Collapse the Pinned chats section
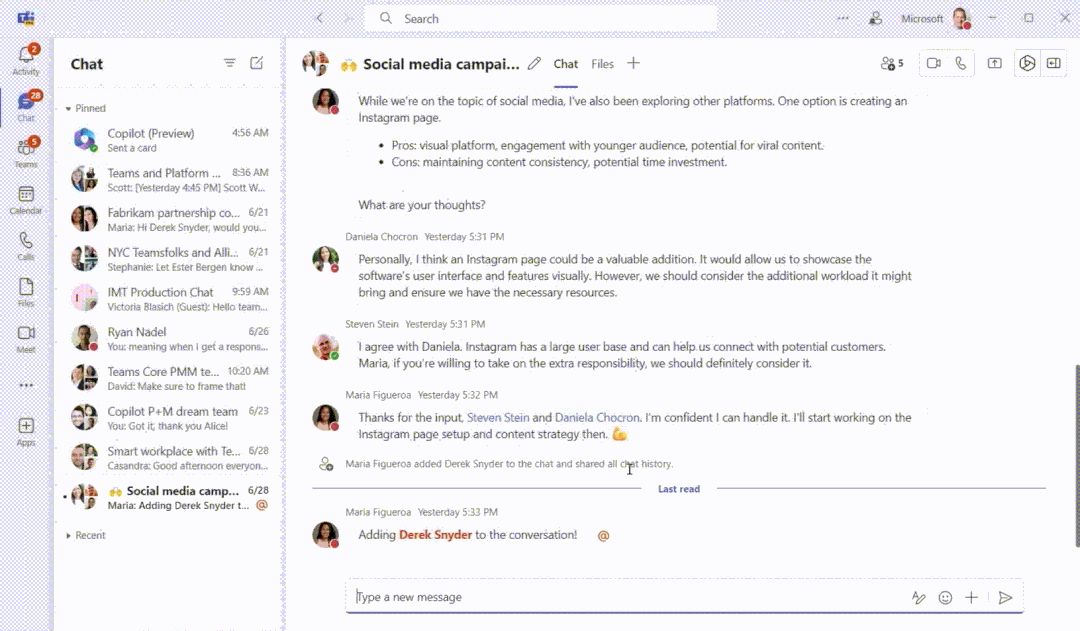This screenshot has height=631, width=1080. click(68, 108)
